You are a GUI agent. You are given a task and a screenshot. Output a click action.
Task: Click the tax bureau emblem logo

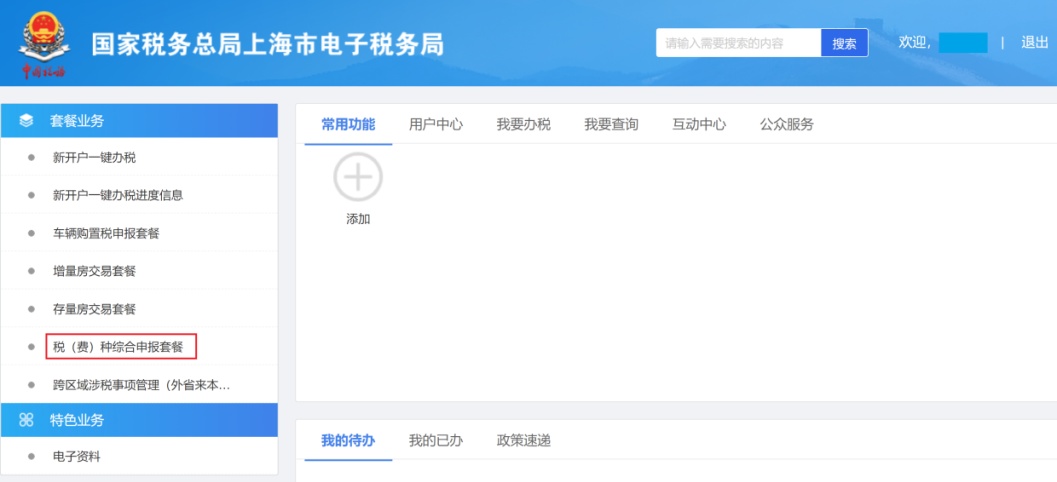[41, 44]
